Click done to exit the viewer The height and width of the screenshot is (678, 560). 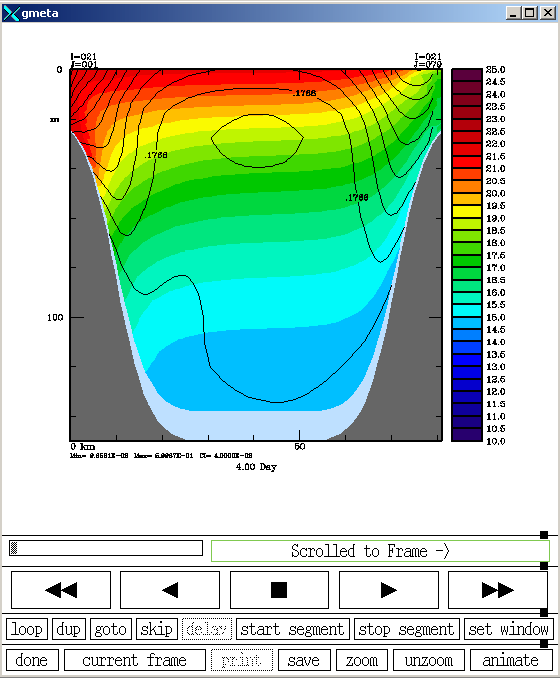point(32,660)
